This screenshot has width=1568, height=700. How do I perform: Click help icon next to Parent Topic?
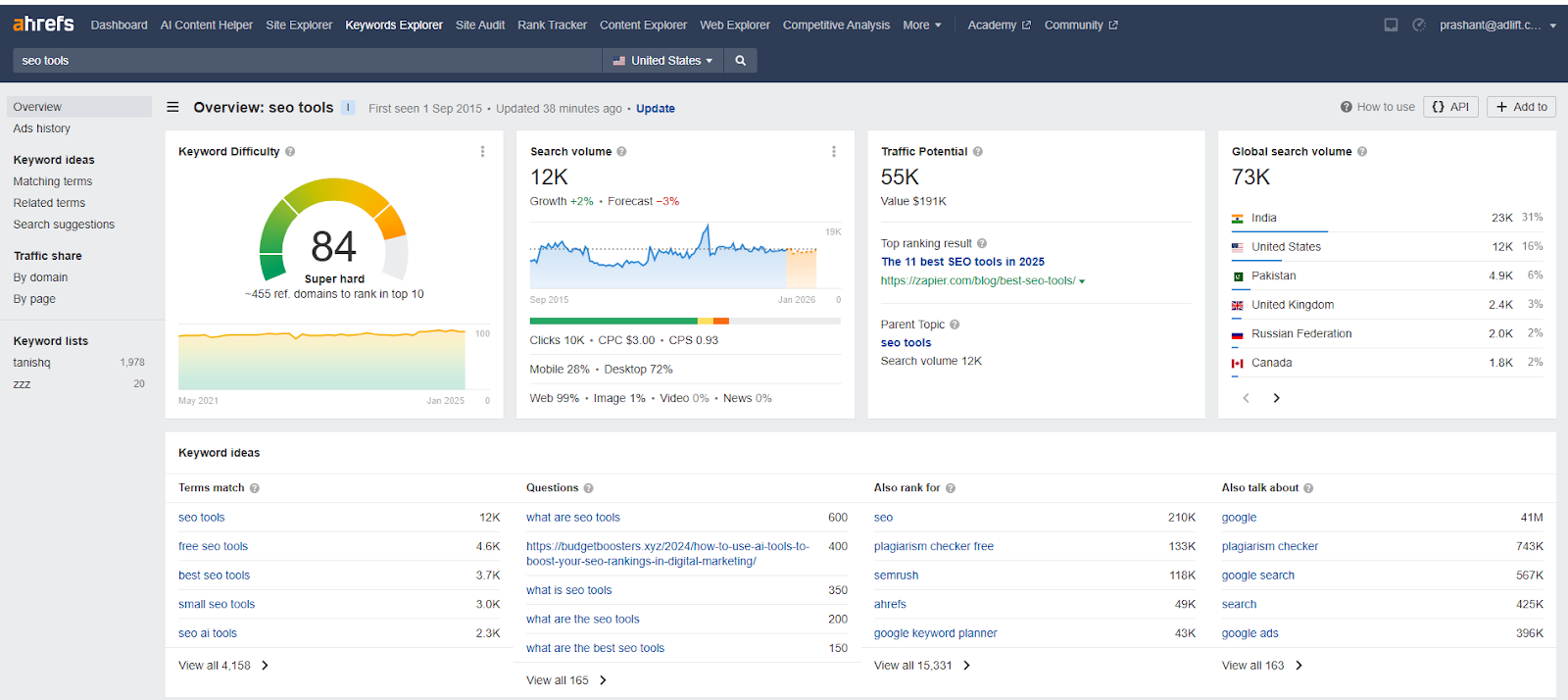pos(955,325)
